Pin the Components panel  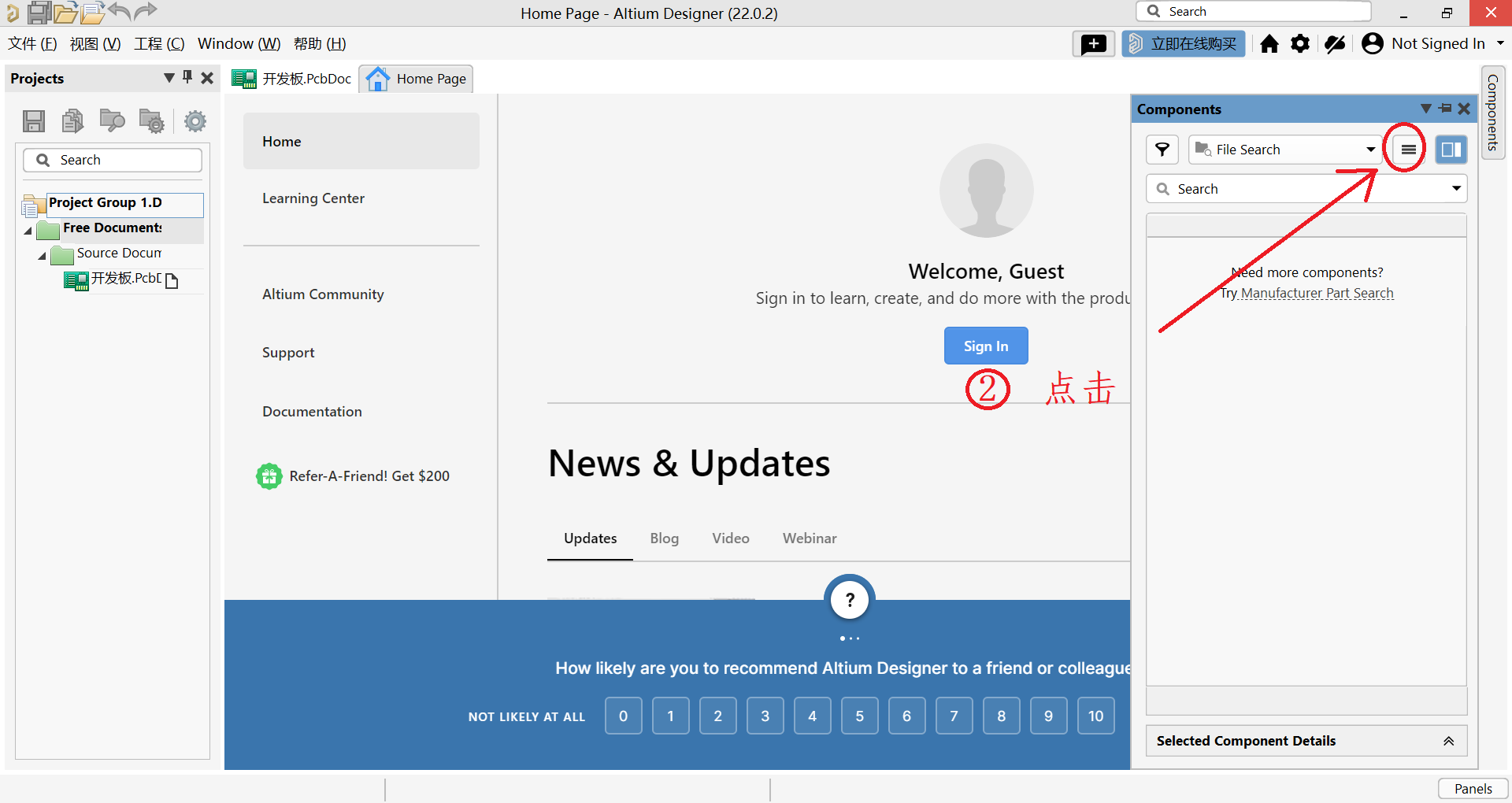pyautogui.click(x=1445, y=109)
